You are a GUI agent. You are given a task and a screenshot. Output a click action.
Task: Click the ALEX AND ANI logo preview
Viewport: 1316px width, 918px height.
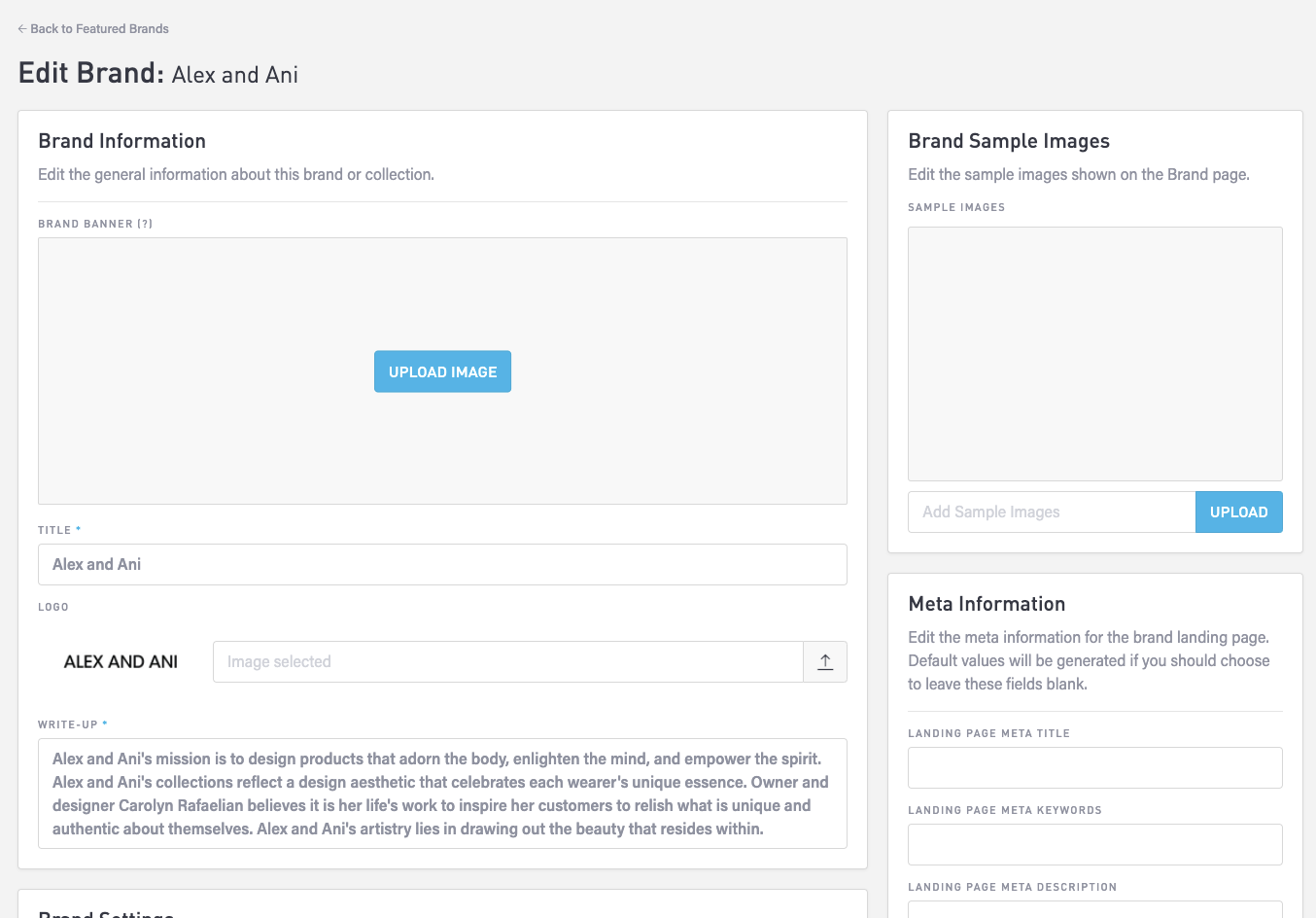pyautogui.click(x=121, y=662)
